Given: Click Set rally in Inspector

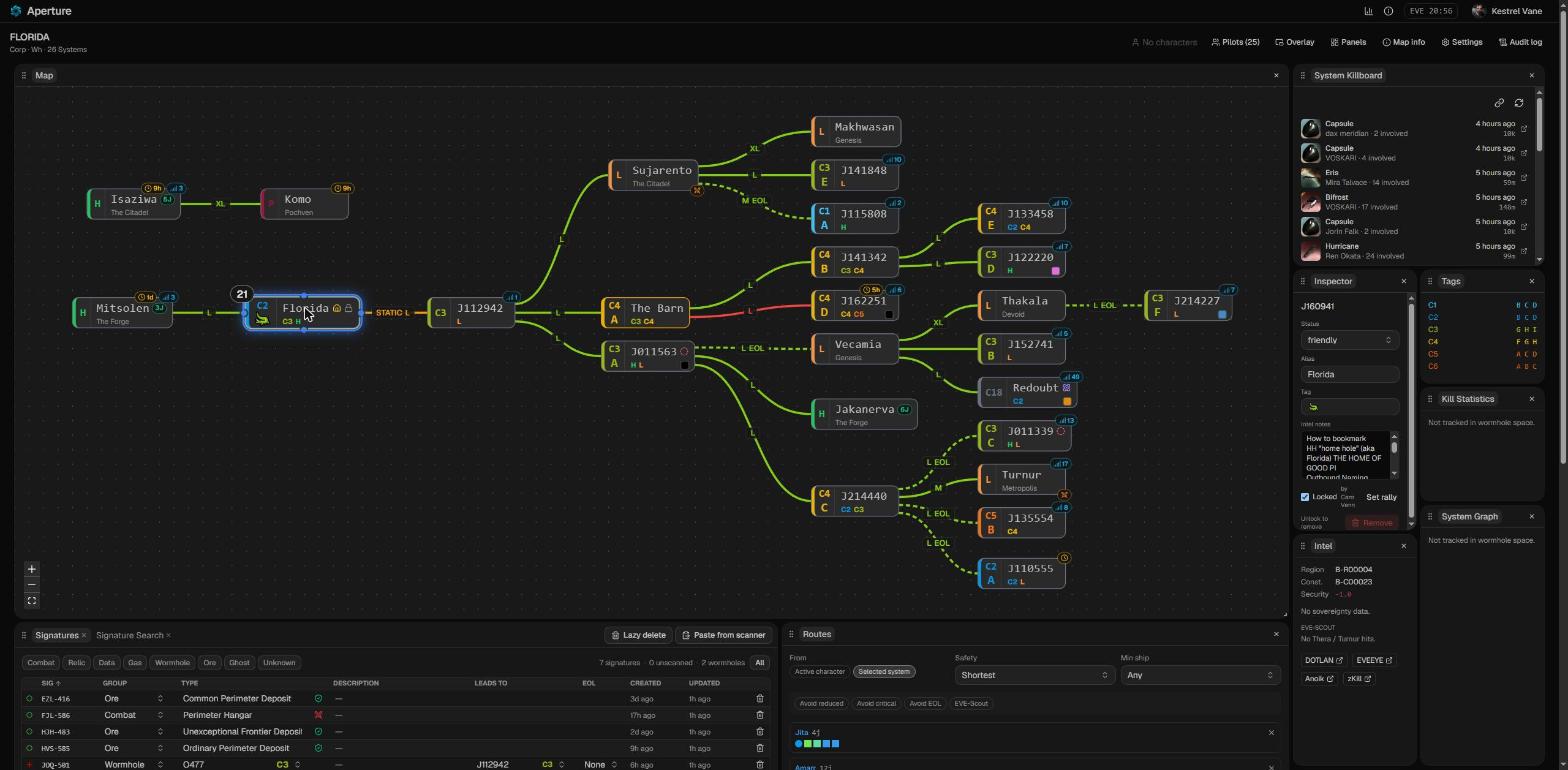Looking at the screenshot, I should click(1381, 497).
